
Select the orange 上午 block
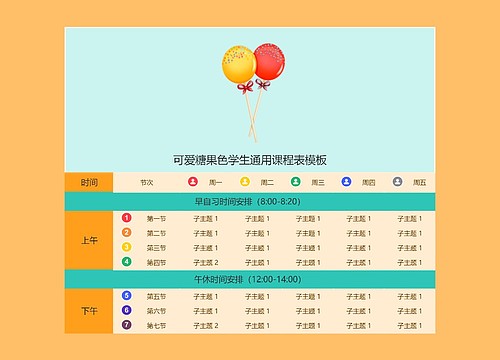pyautogui.click(x=89, y=240)
